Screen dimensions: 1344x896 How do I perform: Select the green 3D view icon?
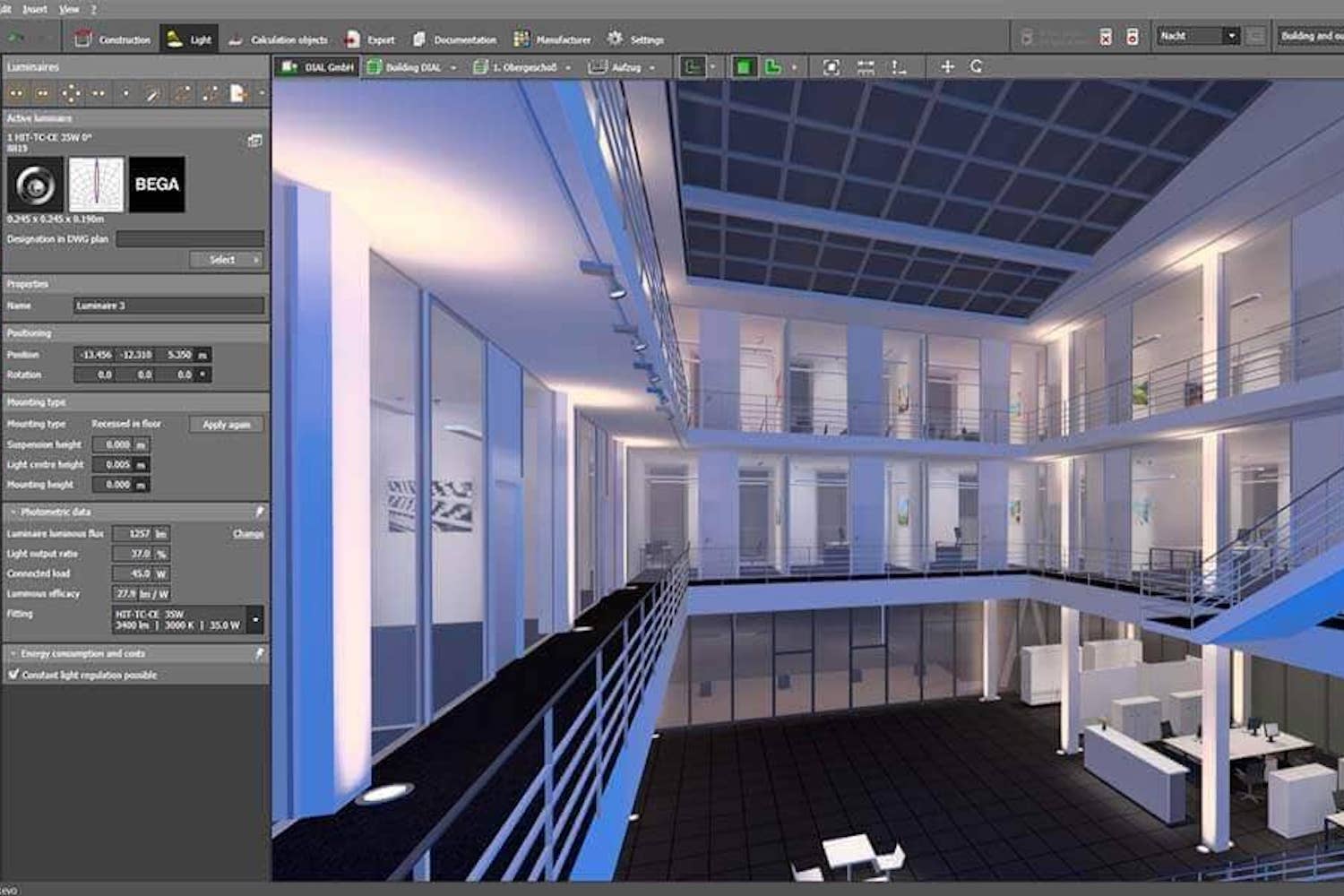tap(772, 67)
